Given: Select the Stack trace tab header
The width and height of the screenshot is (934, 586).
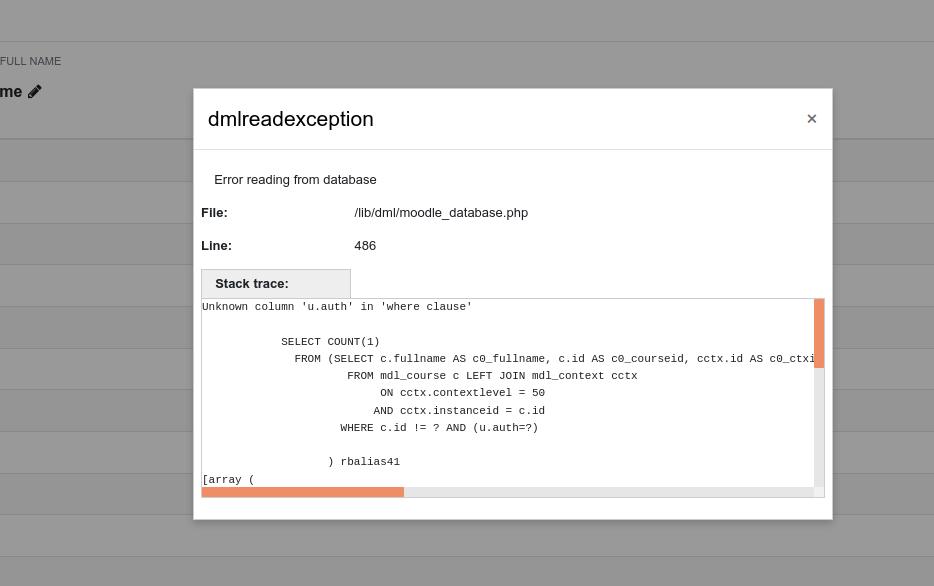Looking at the screenshot, I should coord(276,283).
